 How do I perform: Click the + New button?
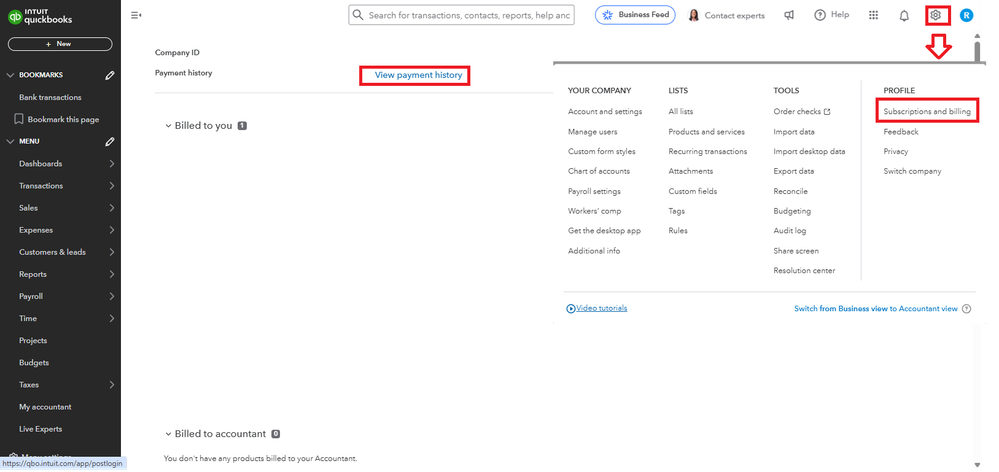[x=60, y=44]
